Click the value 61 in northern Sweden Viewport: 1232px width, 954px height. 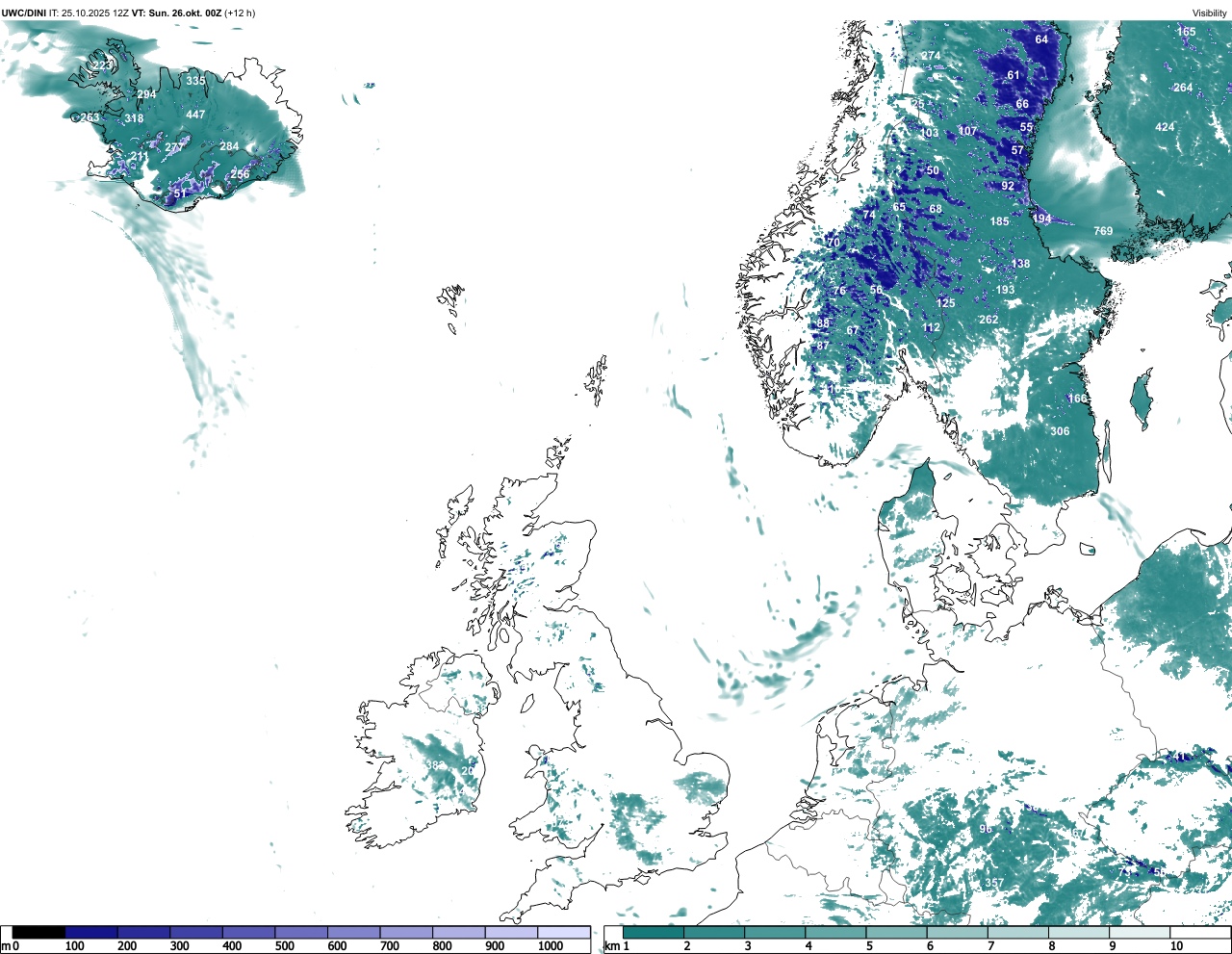tap(1014, 75)
